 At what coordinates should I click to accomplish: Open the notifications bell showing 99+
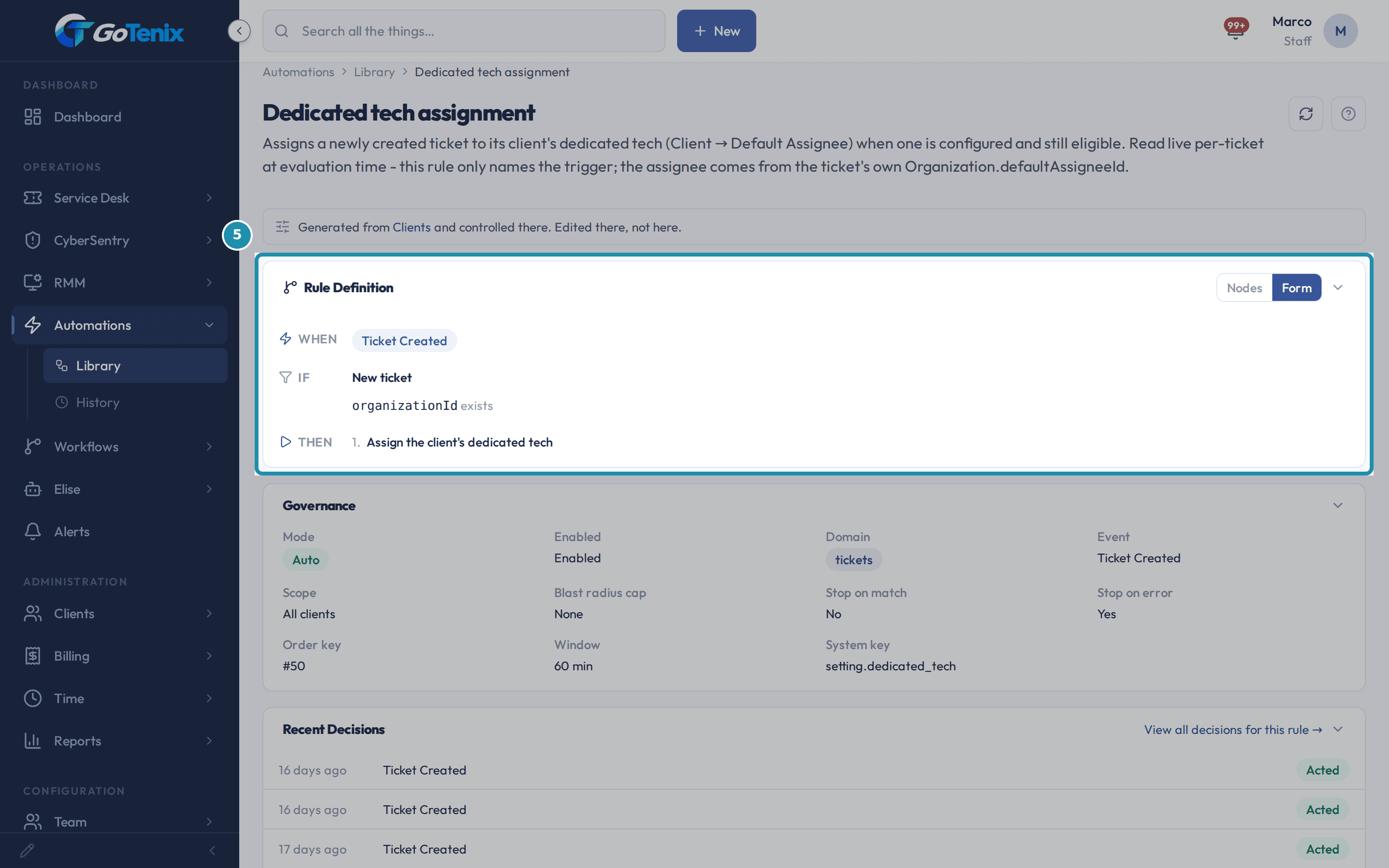click(1236, 29)
